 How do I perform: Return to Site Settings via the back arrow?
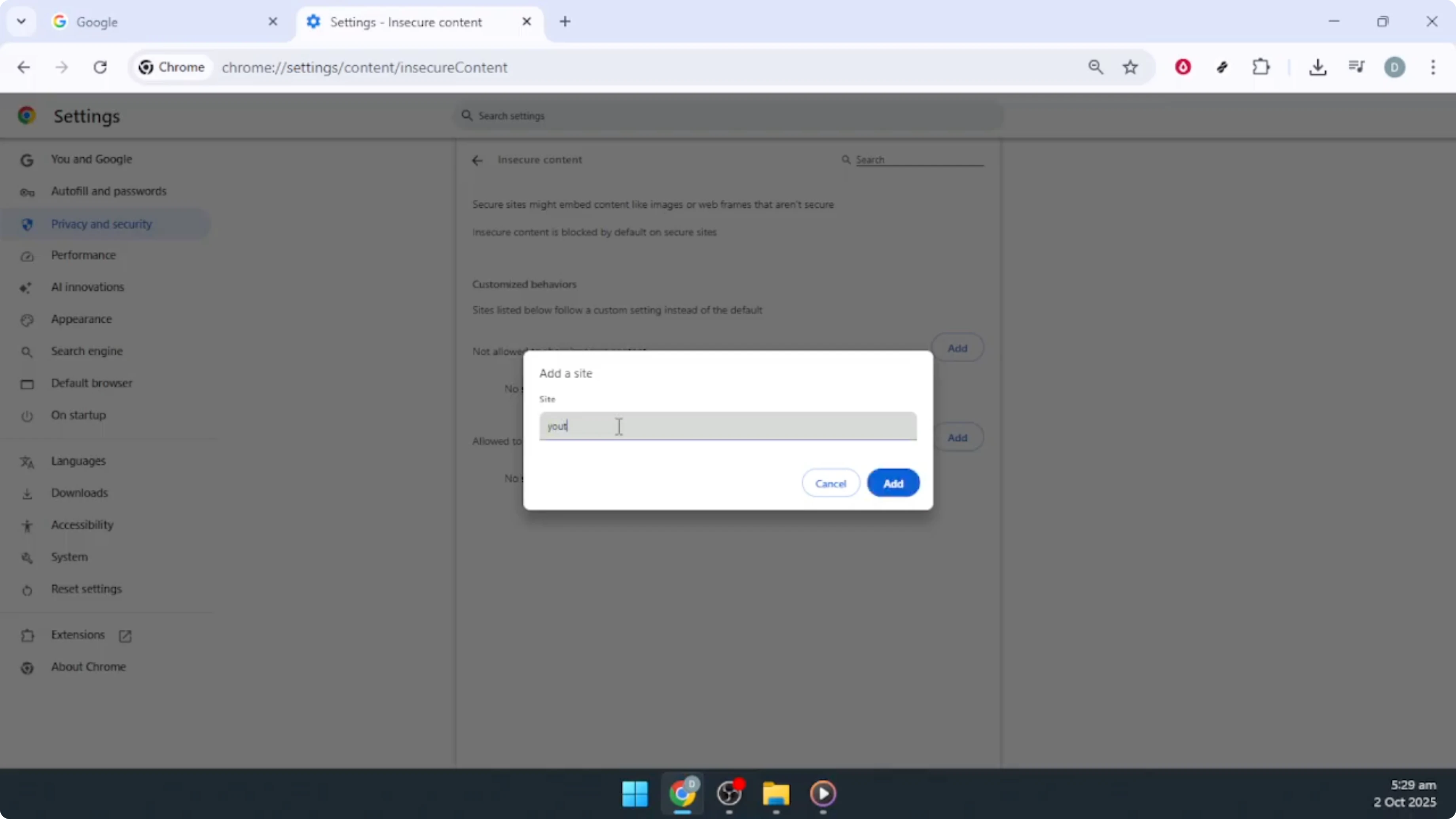click(x=477, y=160)
